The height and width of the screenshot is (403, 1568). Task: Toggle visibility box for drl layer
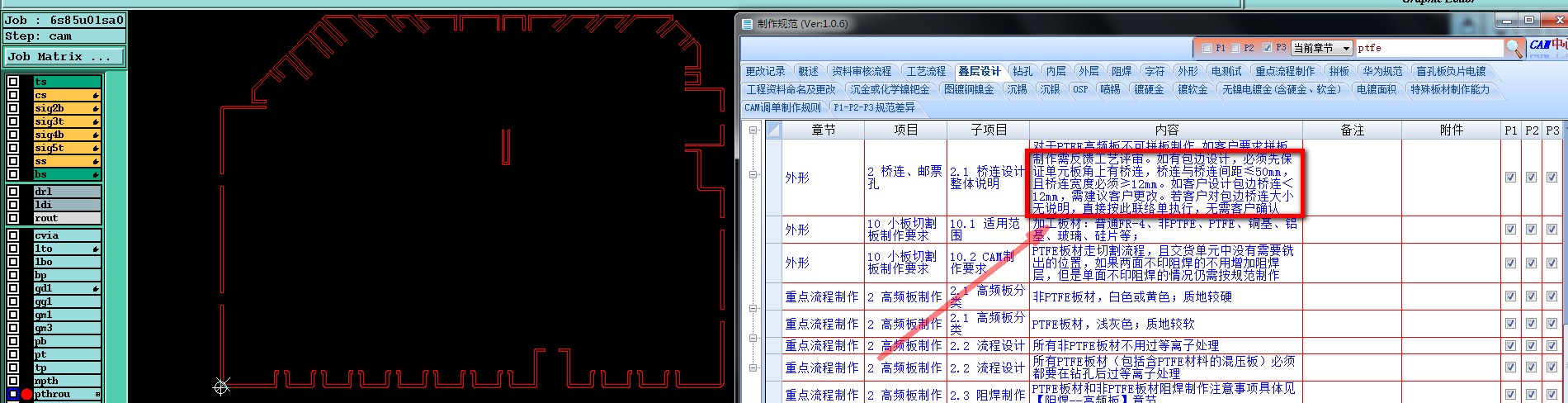pos(13,192)
